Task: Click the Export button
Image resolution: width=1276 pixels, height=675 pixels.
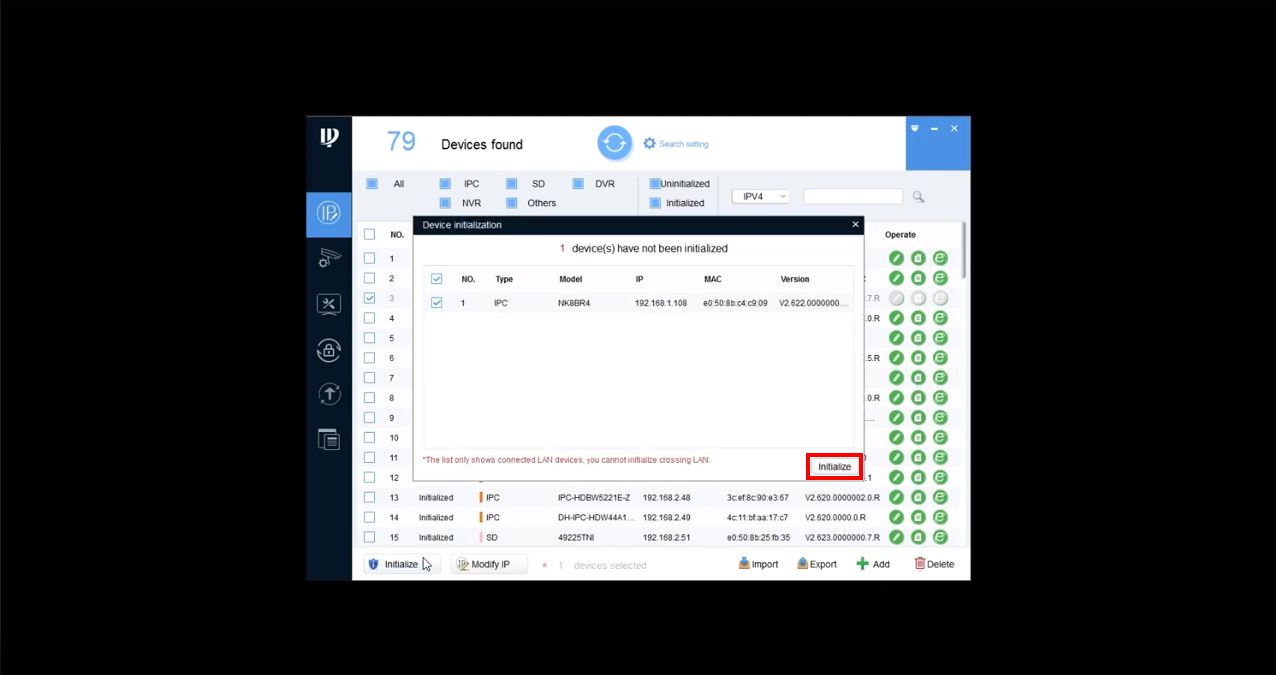Action: click(x=817, y=564)
